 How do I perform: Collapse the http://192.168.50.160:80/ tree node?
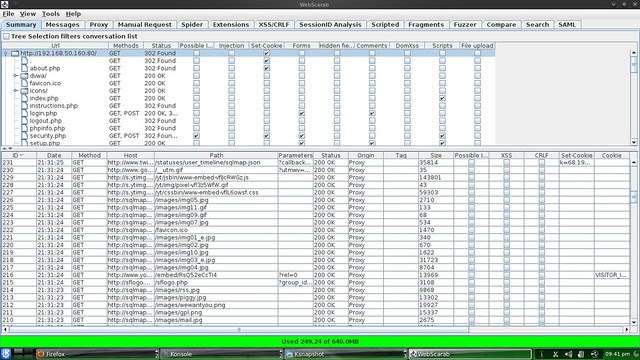6,53
